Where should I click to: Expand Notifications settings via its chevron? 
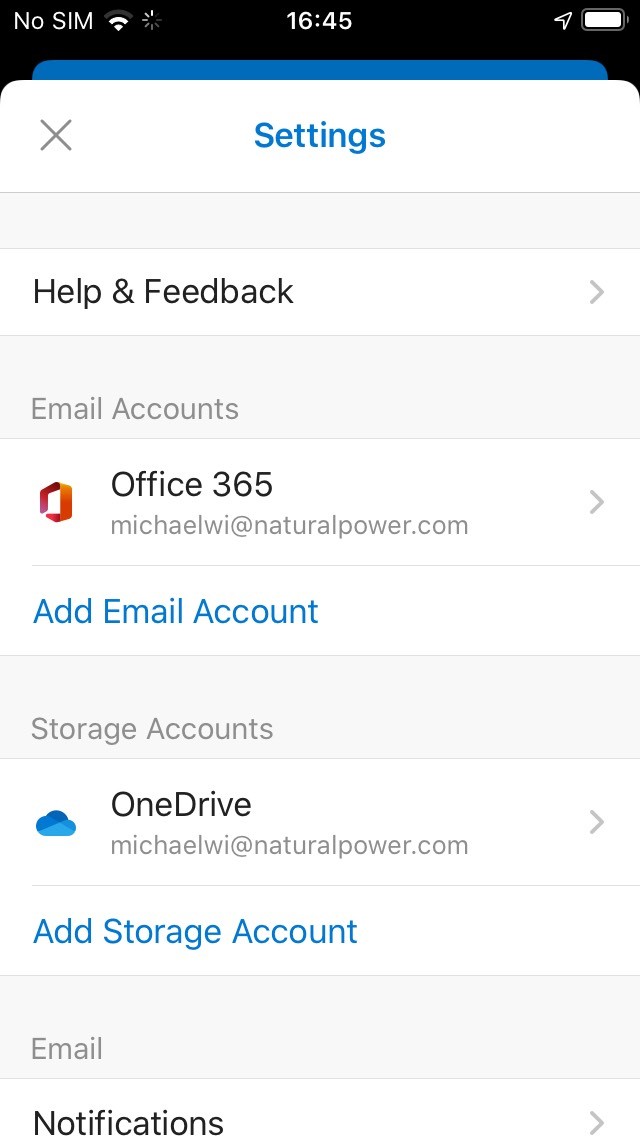coord(597,1121)
